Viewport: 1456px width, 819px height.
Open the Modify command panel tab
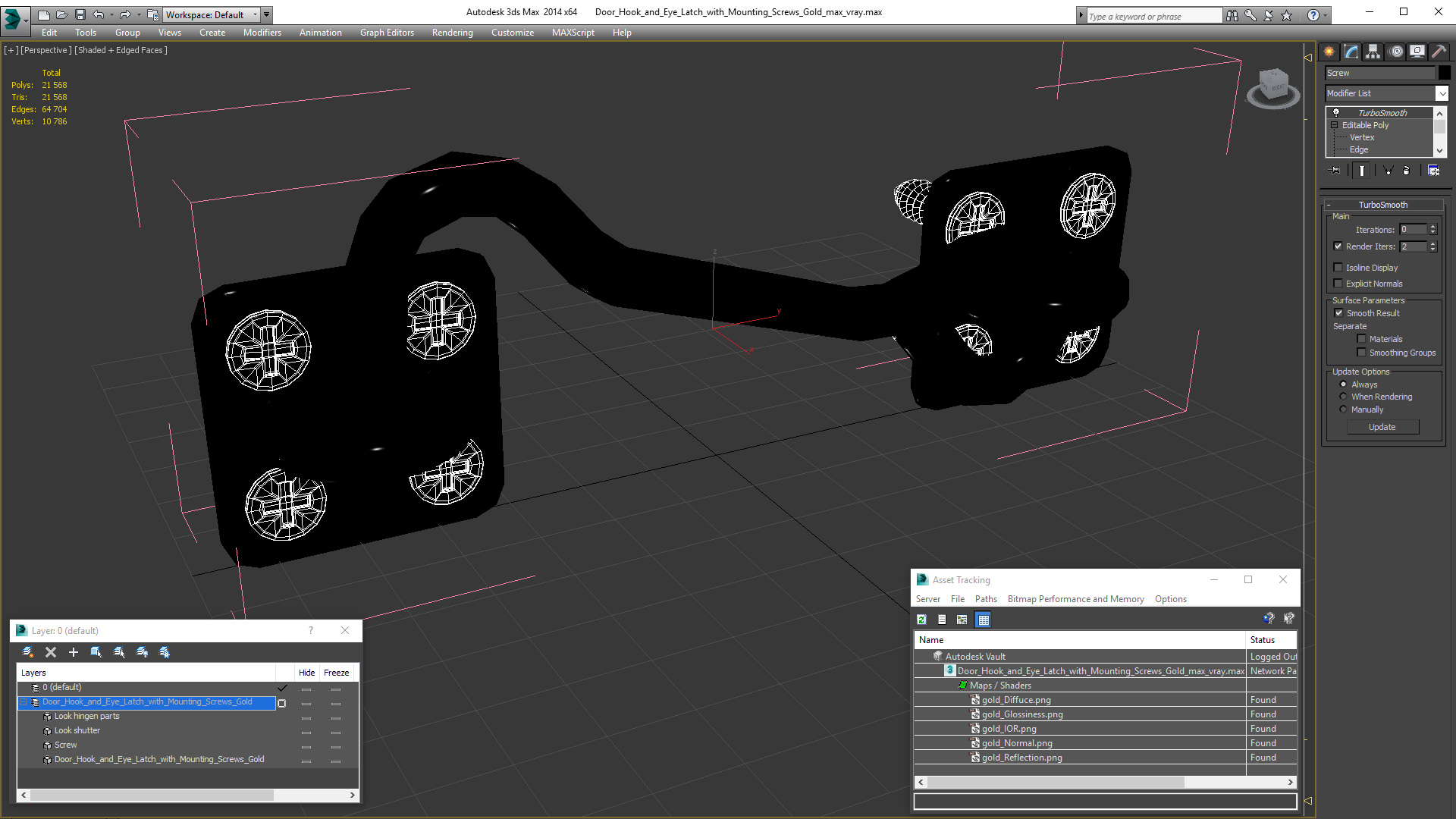coord(1351,52)
